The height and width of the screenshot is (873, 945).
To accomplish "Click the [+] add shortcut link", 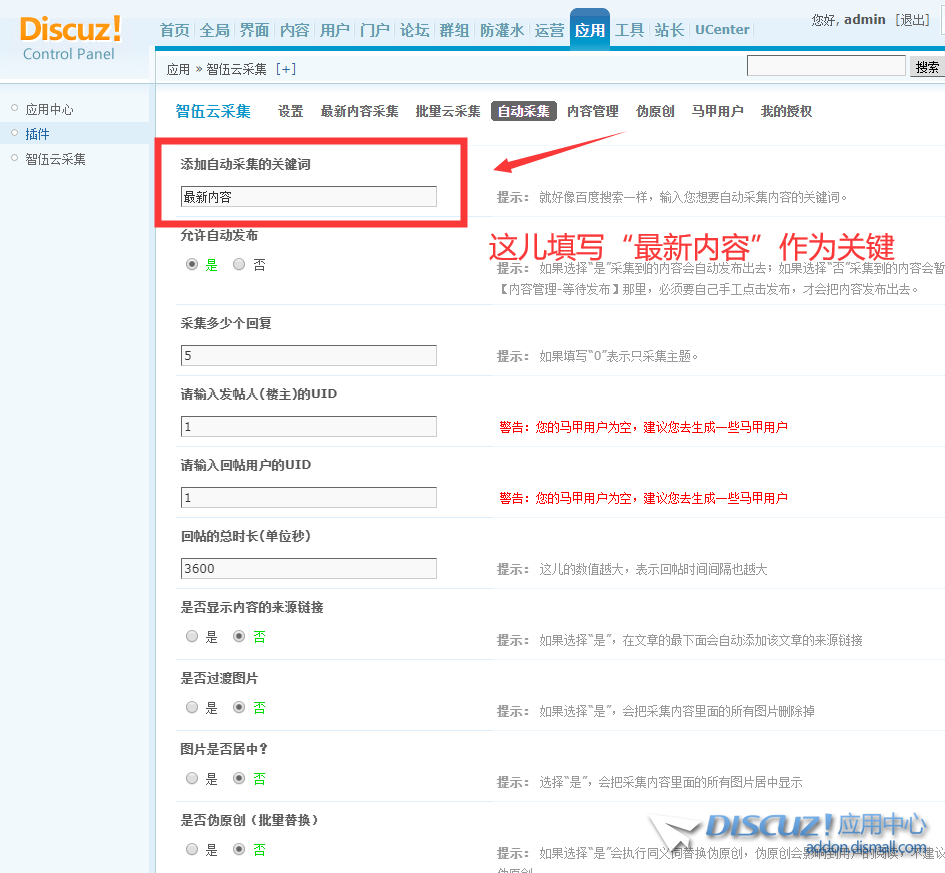I will [286, 69].
